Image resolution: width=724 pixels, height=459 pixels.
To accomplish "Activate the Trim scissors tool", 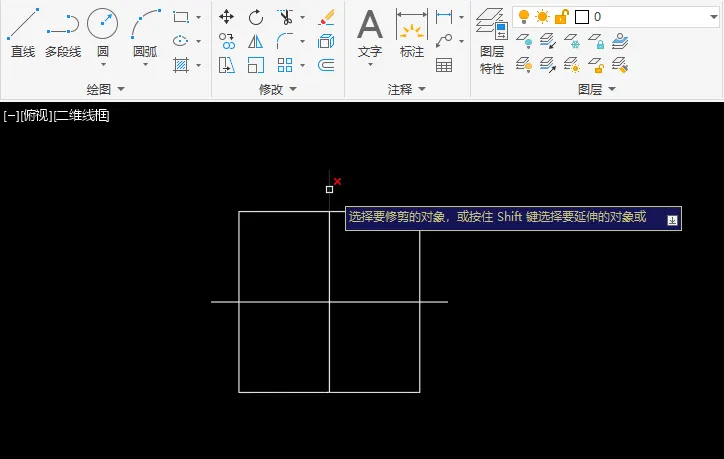I will tap(286, 17).
